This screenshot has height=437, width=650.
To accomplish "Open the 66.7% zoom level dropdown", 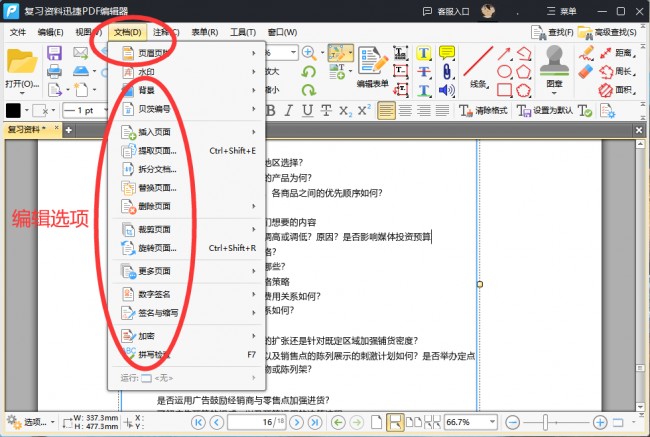I will click(491, 422).
